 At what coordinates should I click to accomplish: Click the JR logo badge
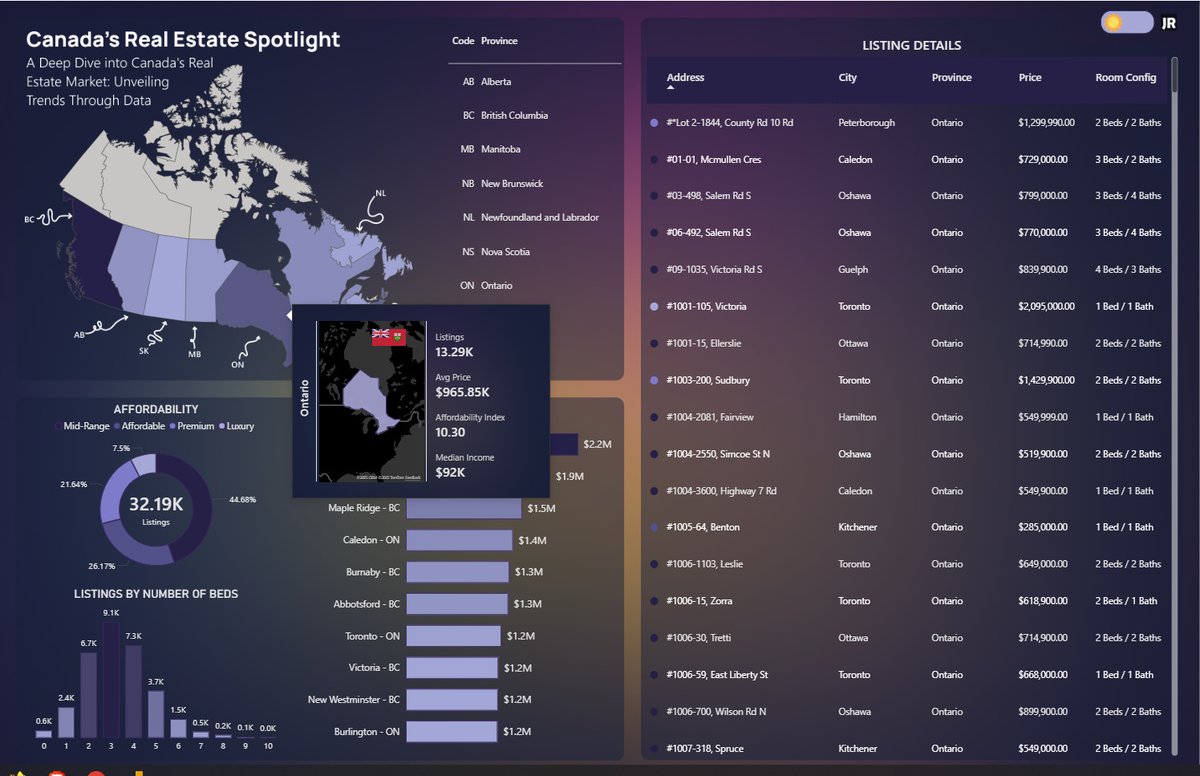pos(1169,22)
